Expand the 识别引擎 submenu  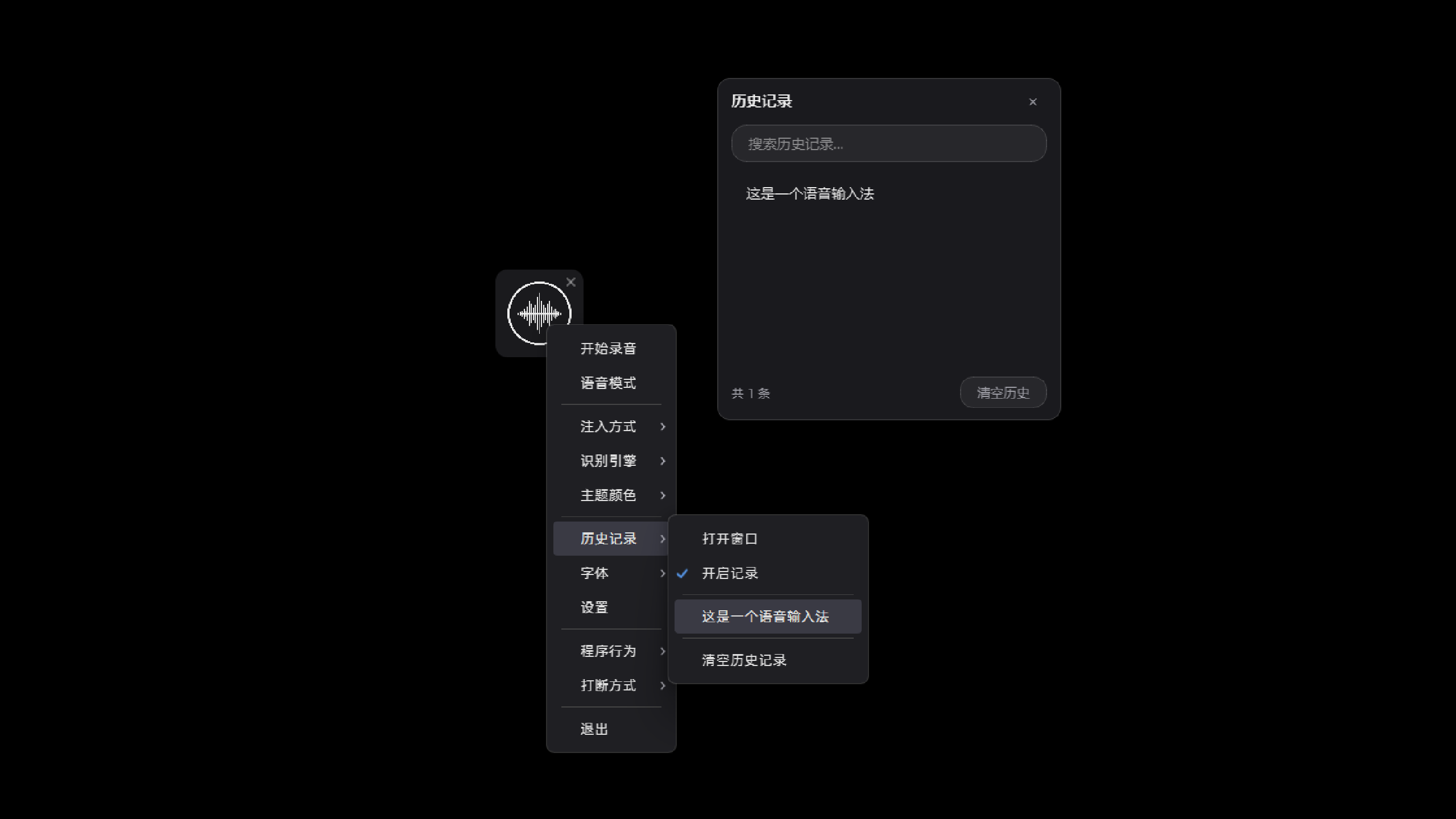click(x=611, y=461)
